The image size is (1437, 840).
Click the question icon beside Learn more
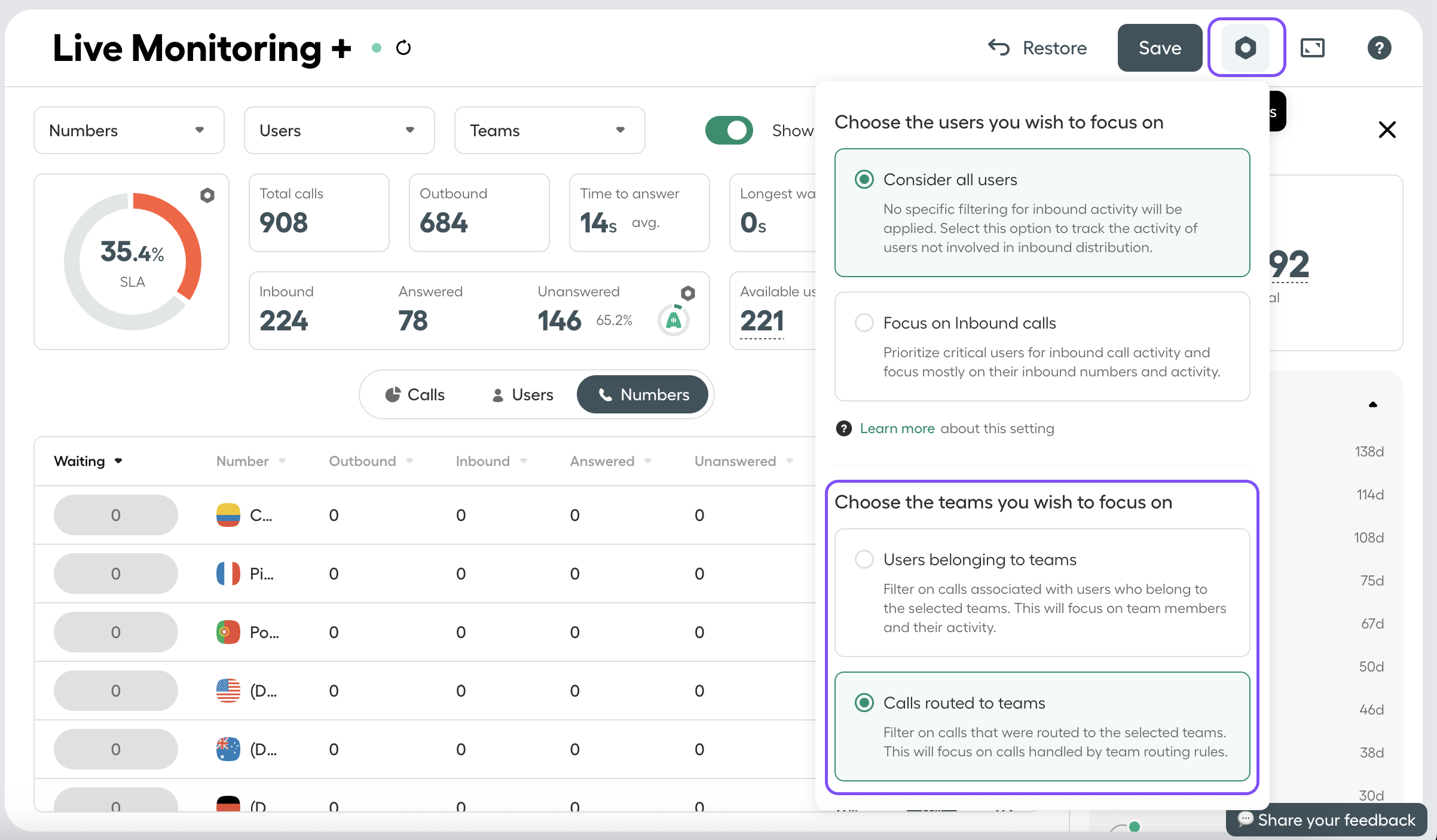pos(843,428)
